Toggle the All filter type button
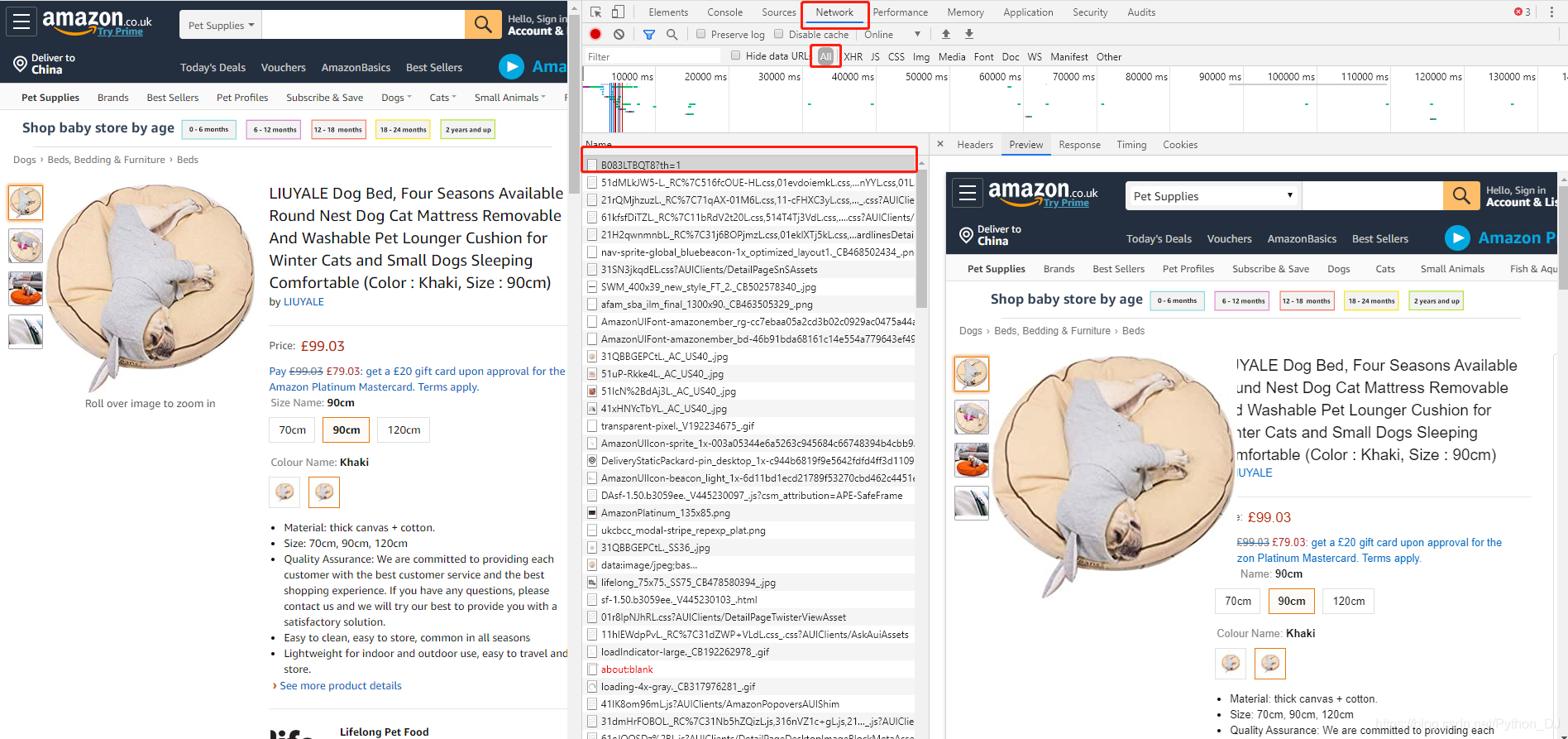This screenshot has height=739, width=1568. pos(825,56)
